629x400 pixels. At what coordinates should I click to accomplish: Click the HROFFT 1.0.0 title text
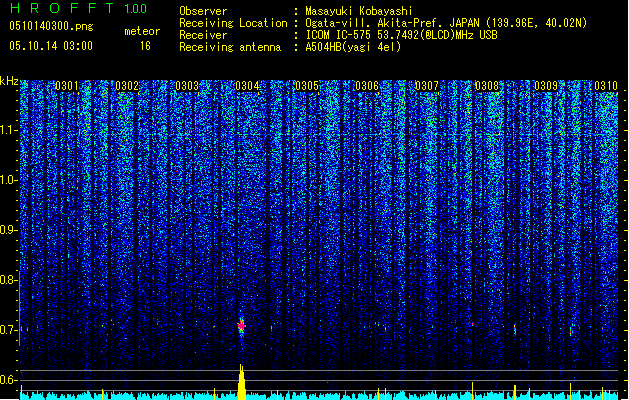78,8
